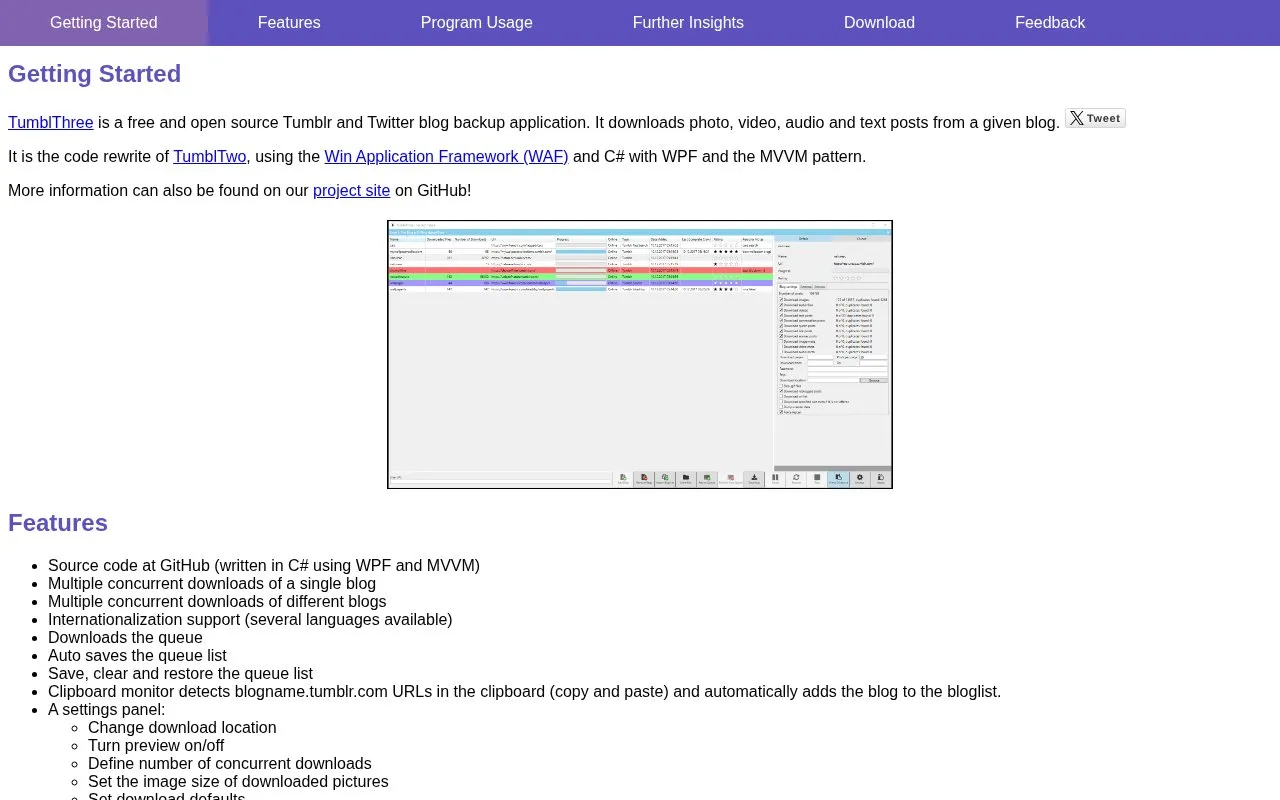Click 'Save, clear and restore the queue list'
Image resolution: width=1280 pixels, height=800 pixels.
coord(180,673)
